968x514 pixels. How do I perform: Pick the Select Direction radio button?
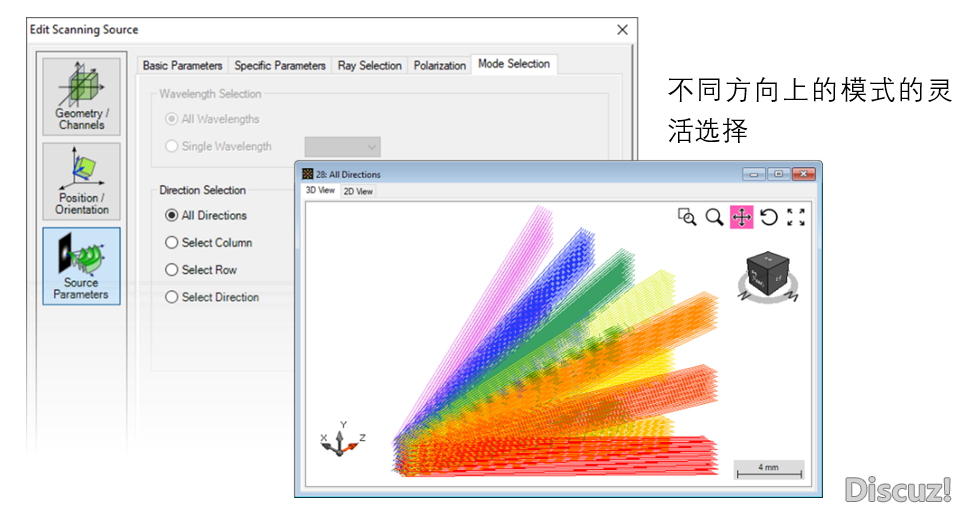172,297
